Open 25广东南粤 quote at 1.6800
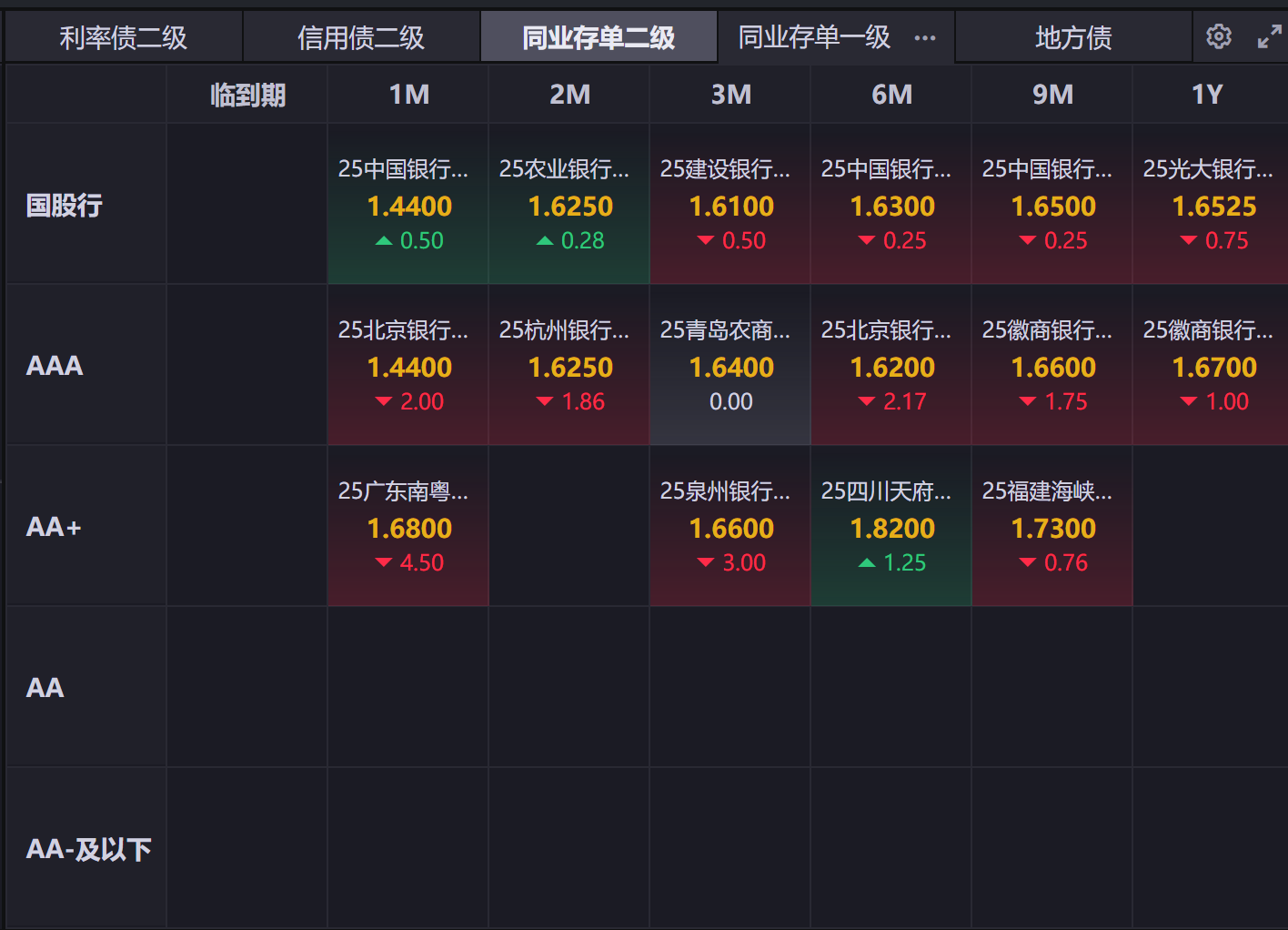The height and width of the screenshot is (930, 1288). point(408,527)
